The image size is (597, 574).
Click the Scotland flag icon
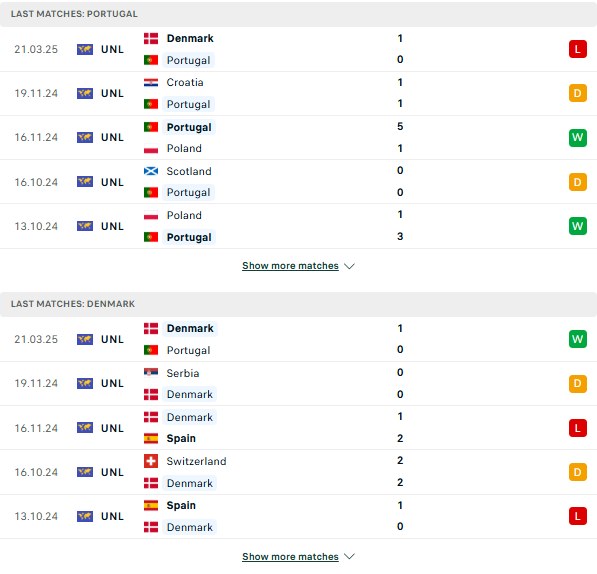(x=151, y=171)
